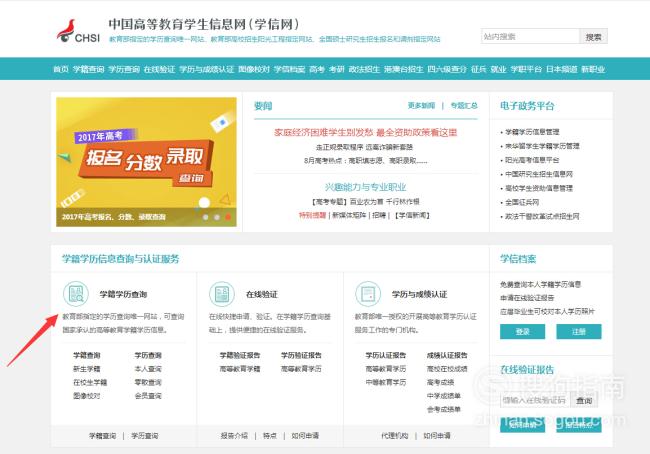650x454 pixels.
Task: Open the 政法干警改革试点招生网 link
Action: tap(542, 216)
